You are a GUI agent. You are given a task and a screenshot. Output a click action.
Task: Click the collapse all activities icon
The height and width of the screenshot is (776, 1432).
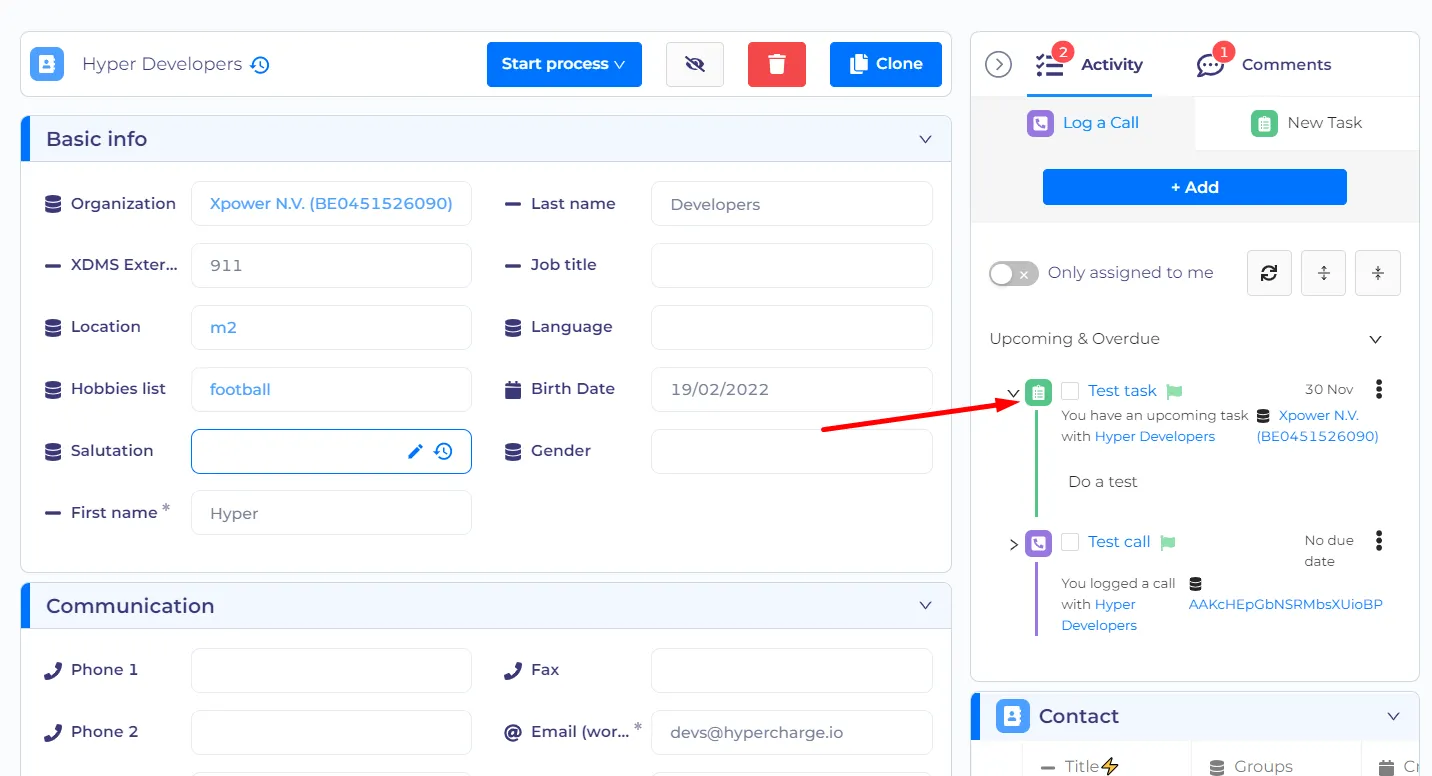point(1377,273)
